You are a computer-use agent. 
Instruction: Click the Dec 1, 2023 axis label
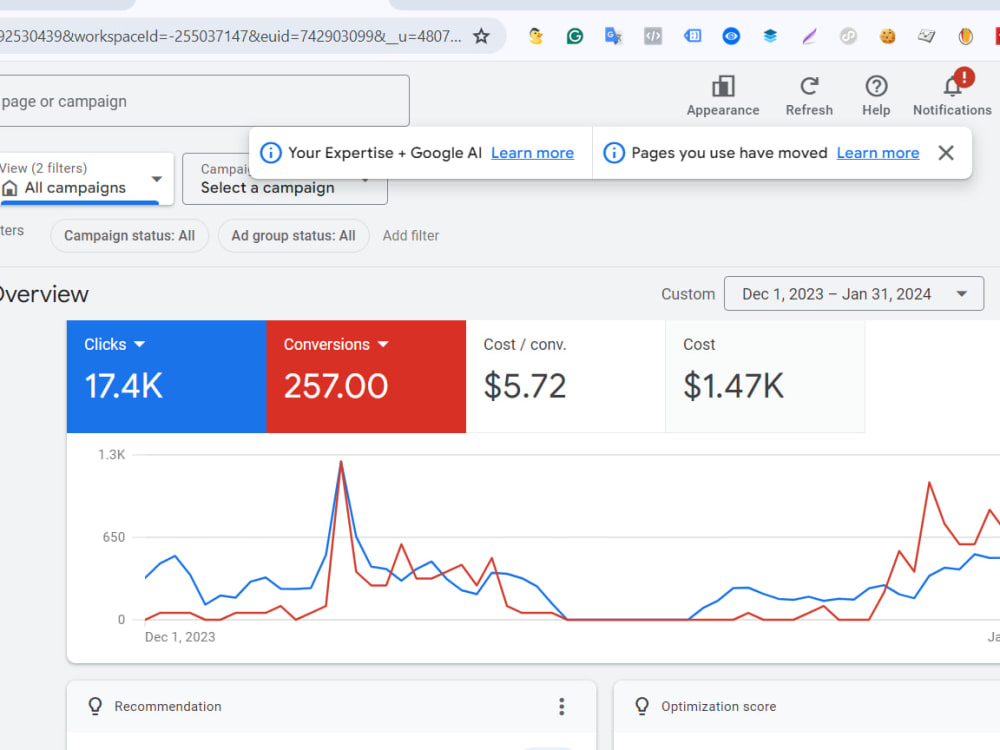[x=180, y=637]
